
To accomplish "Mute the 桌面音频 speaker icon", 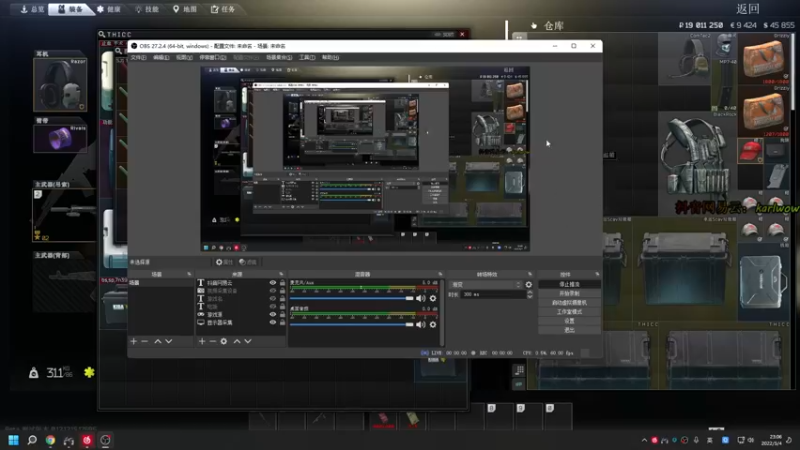I will click(421, 324).
